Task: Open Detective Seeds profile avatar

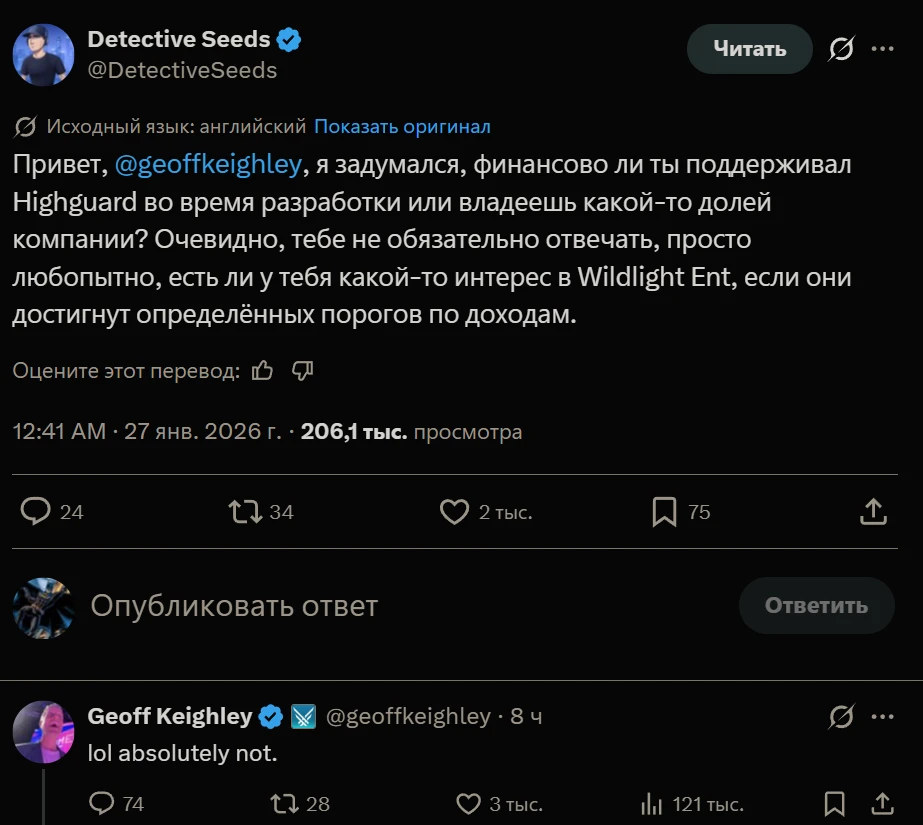Action: 43,54
